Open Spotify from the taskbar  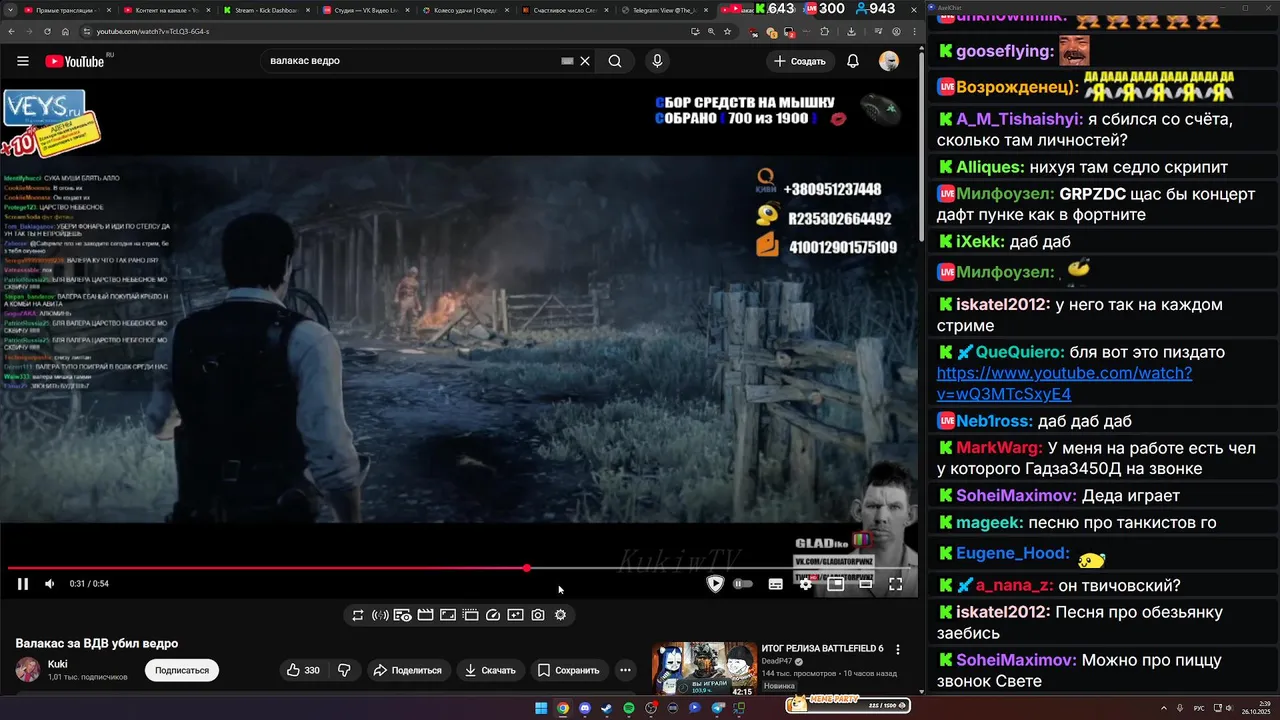[x=629, y=708]
